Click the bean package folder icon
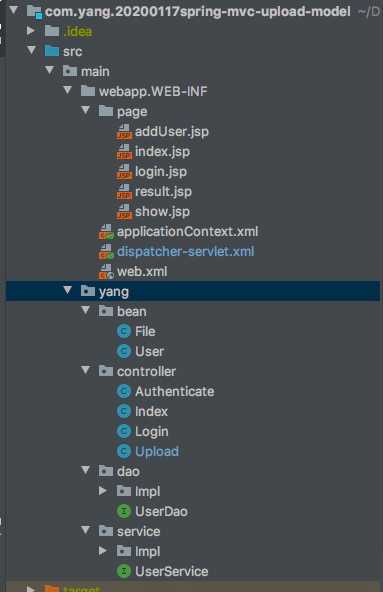 click(x=106, y=311)
